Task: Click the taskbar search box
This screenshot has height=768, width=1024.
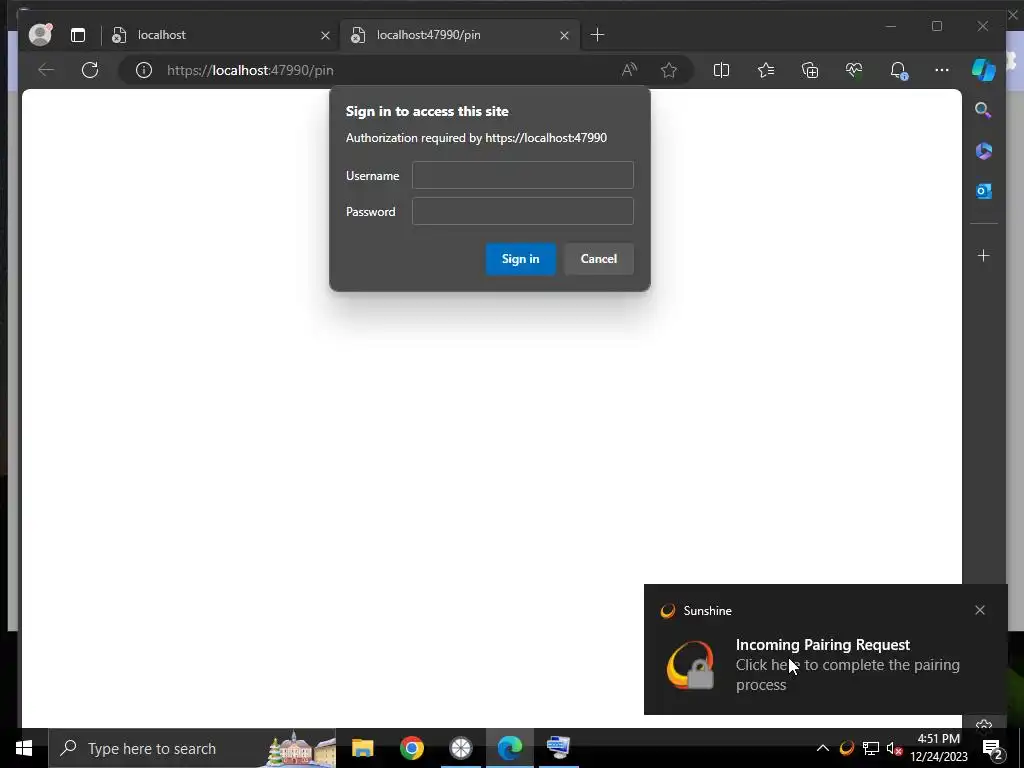Action: pos(193,748)
